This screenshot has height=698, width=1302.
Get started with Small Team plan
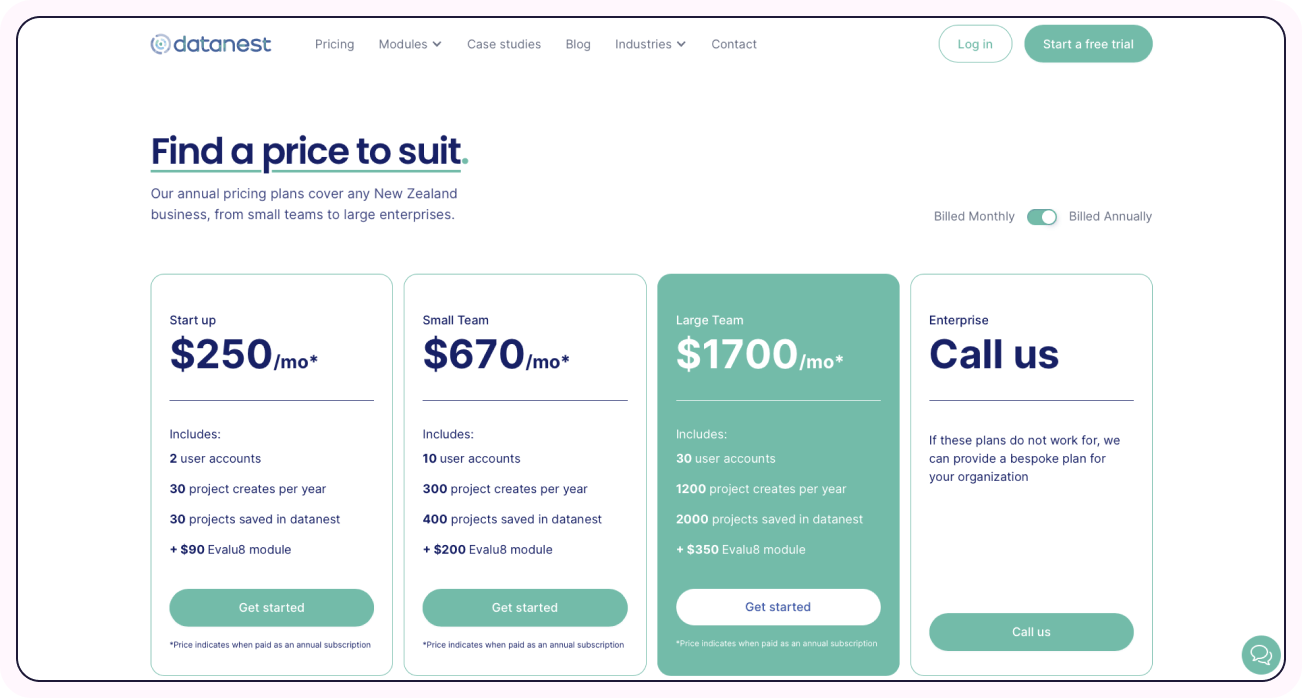tap(525, 607)
